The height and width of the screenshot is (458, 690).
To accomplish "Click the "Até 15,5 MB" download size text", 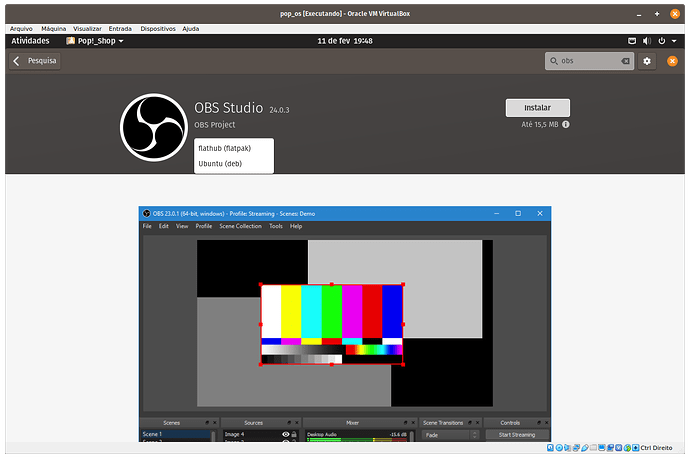I will (x=540, y=125).
